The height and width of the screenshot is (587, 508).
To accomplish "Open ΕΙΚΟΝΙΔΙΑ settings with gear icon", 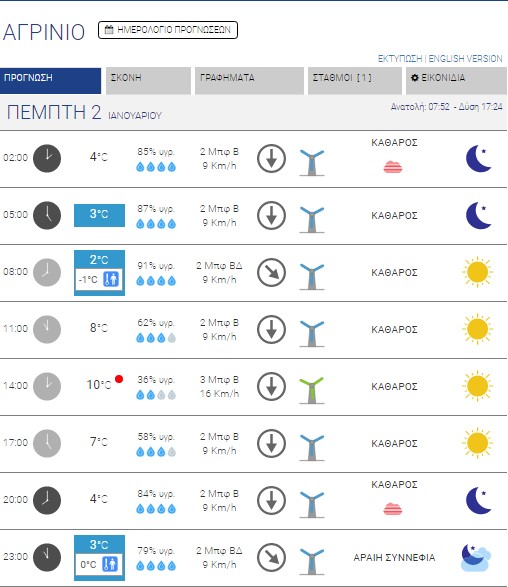I will pos(456,80).
